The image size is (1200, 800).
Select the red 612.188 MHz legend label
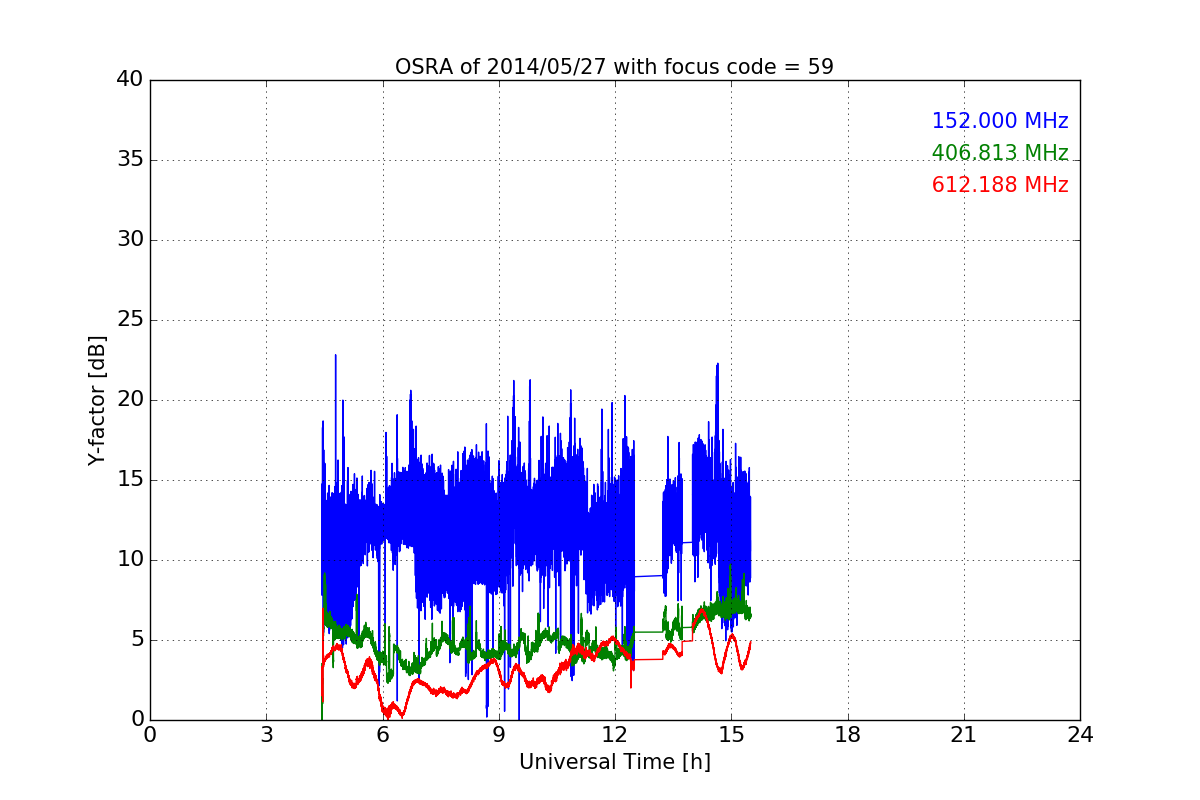pos(1000,185)
